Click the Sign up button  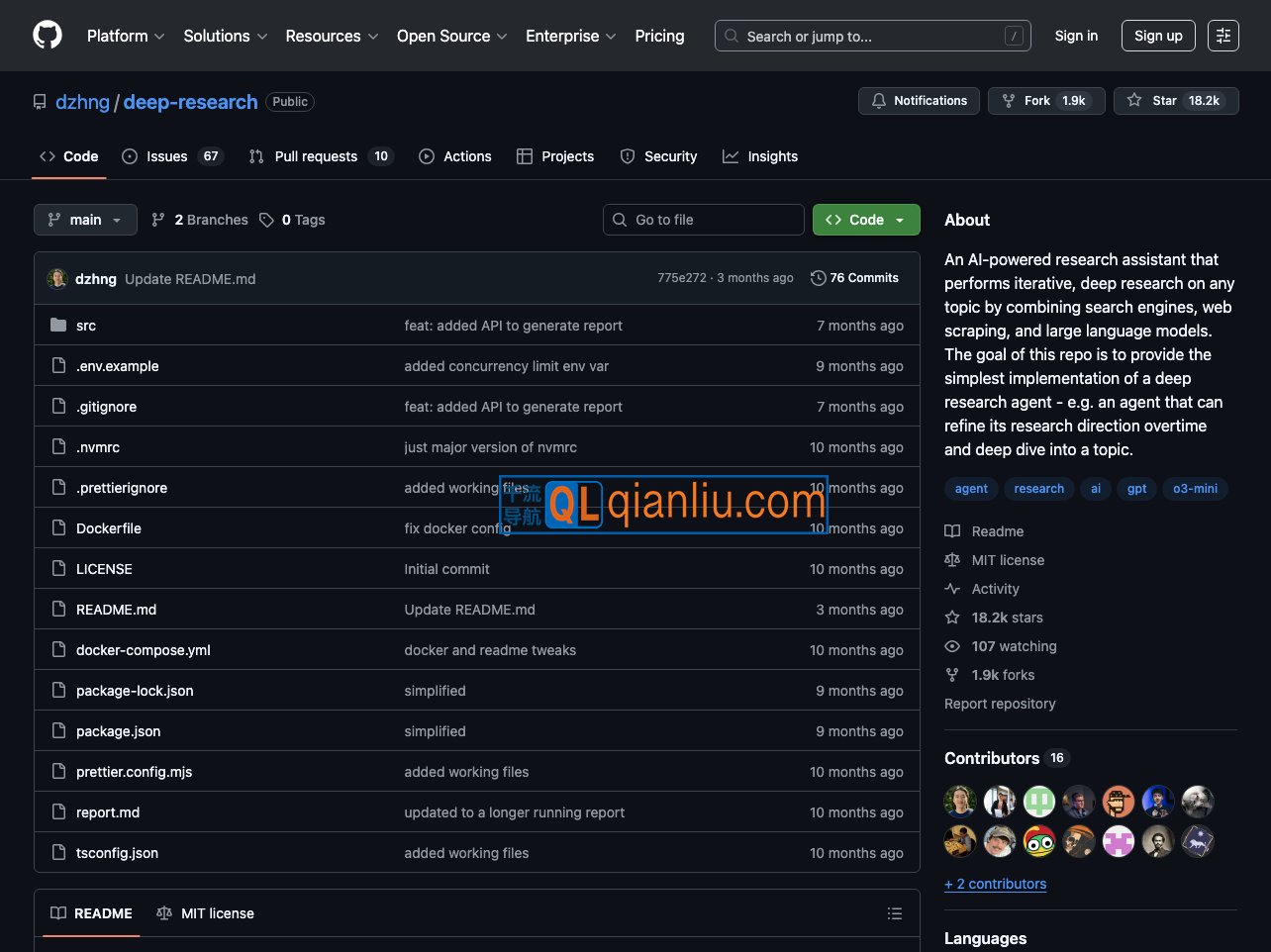pos(1157,36)
